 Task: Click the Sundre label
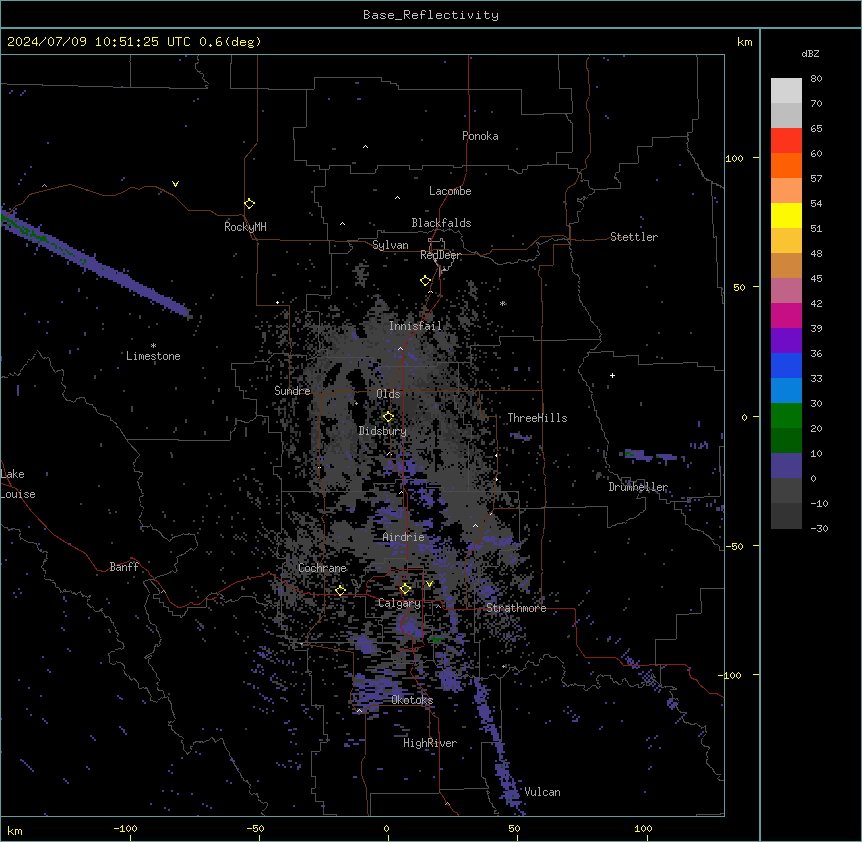click(292, 391)
